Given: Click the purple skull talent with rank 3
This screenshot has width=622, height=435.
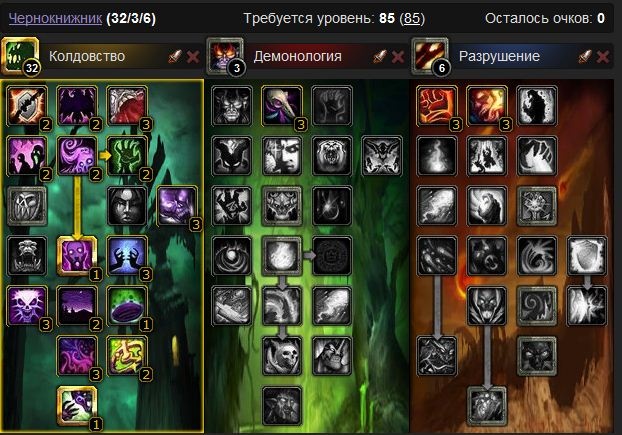Looking at the screenshot, I should 27,306.
